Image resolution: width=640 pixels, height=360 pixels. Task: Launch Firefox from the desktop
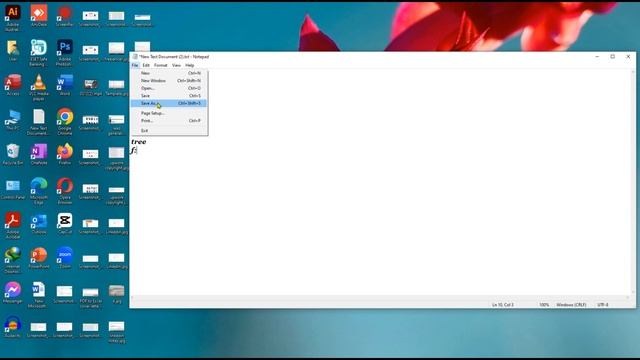point(64,154)
